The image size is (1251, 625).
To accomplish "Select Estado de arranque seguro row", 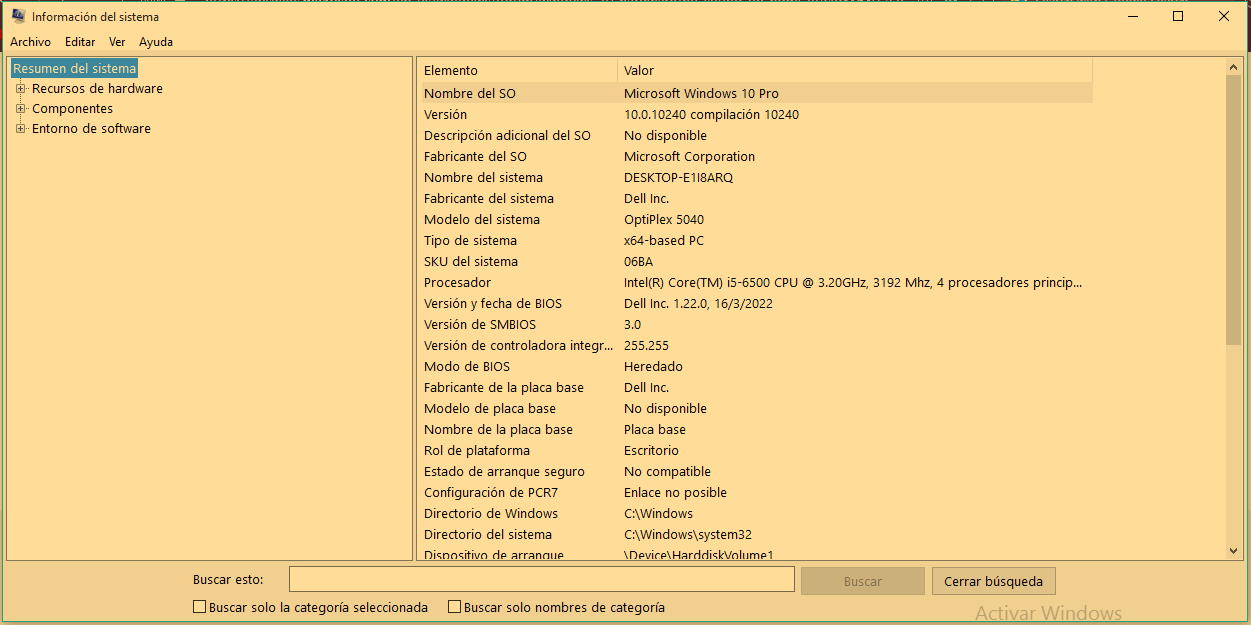I will (x=755, y=471).
